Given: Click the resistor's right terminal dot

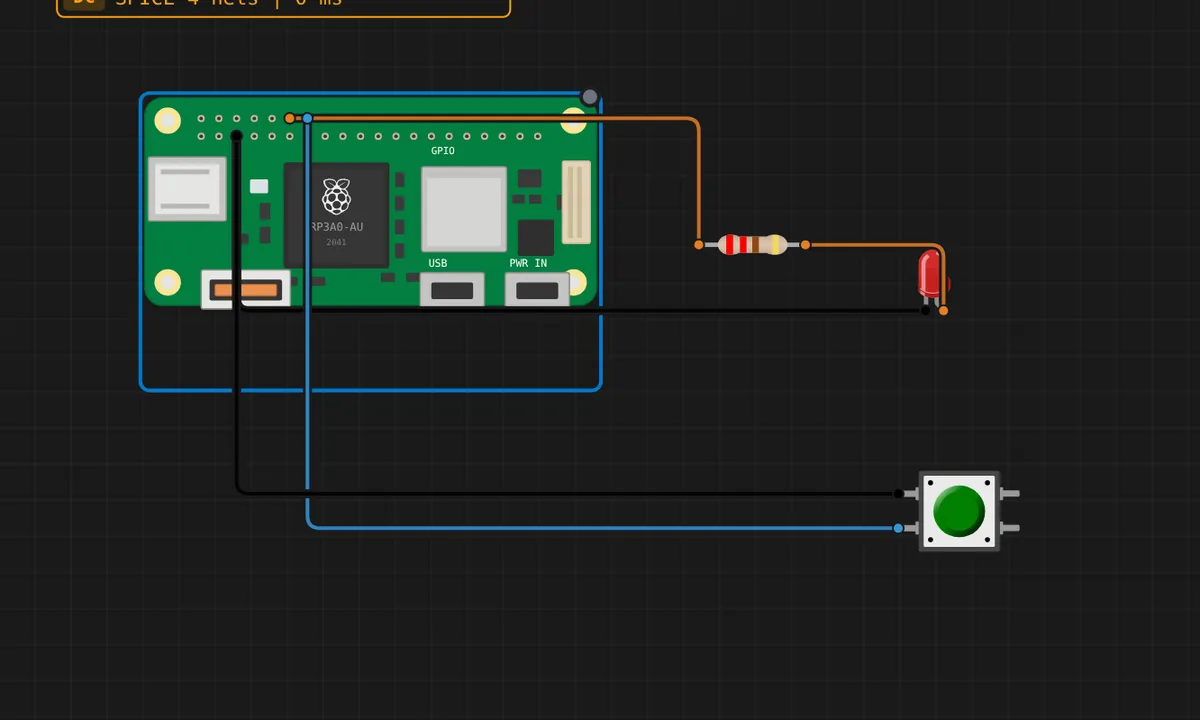Looking at the screenshot, I should point(805,244).
